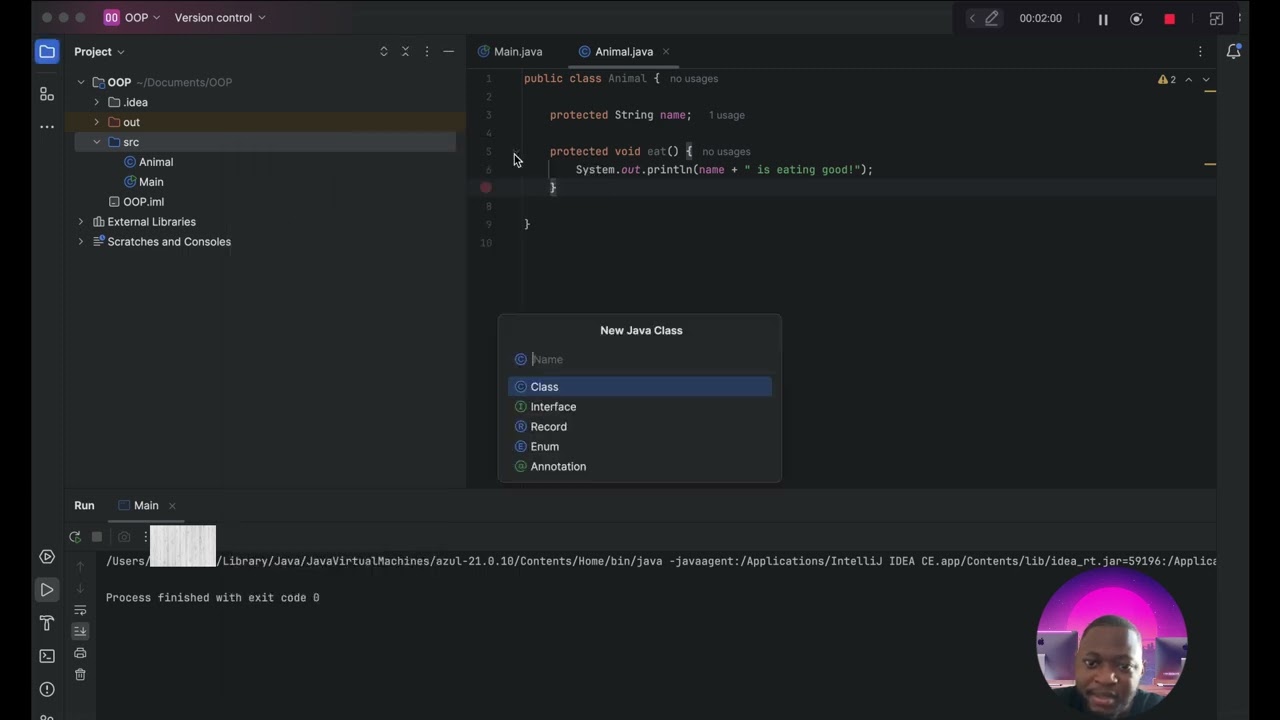Open the Problems tool window icon
Viewport: 1280px width, 720px height.
(x=47, y=690)
